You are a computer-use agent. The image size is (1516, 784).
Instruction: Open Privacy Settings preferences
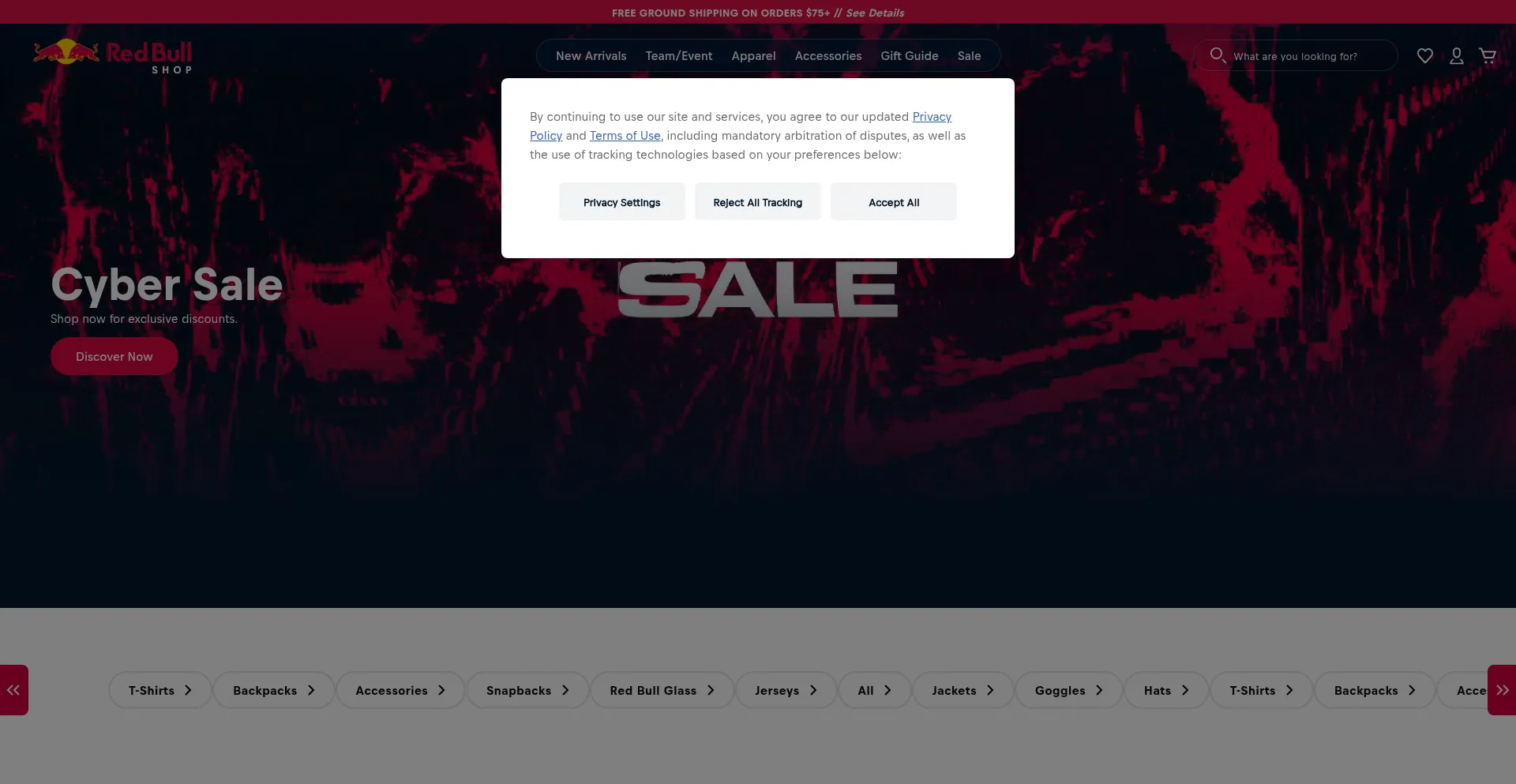pyautogui.click(x=621, y=202)
